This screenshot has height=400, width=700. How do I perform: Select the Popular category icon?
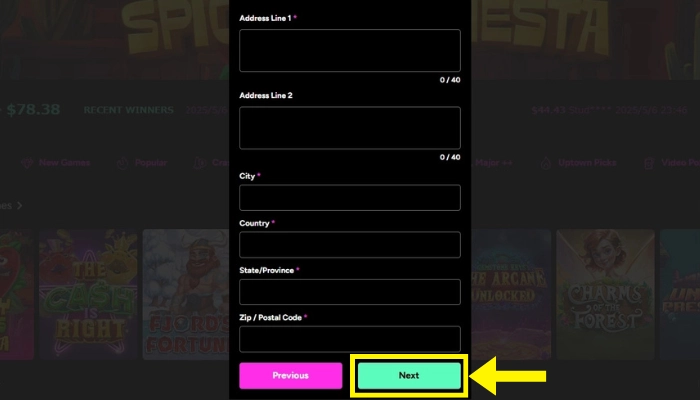tap(122, 163)
